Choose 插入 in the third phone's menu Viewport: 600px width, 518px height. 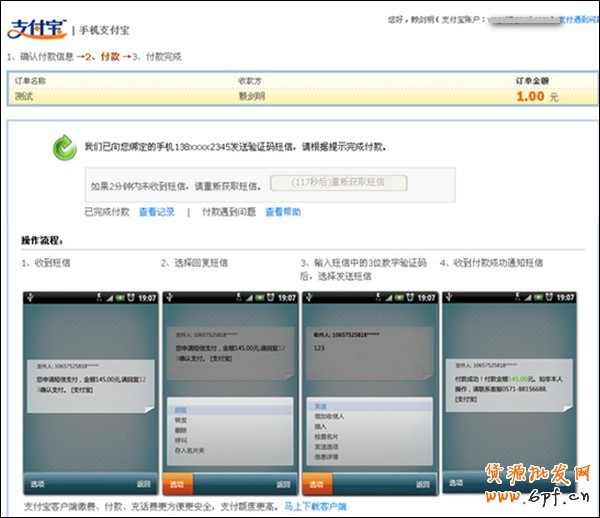click(x=320, y=427)
